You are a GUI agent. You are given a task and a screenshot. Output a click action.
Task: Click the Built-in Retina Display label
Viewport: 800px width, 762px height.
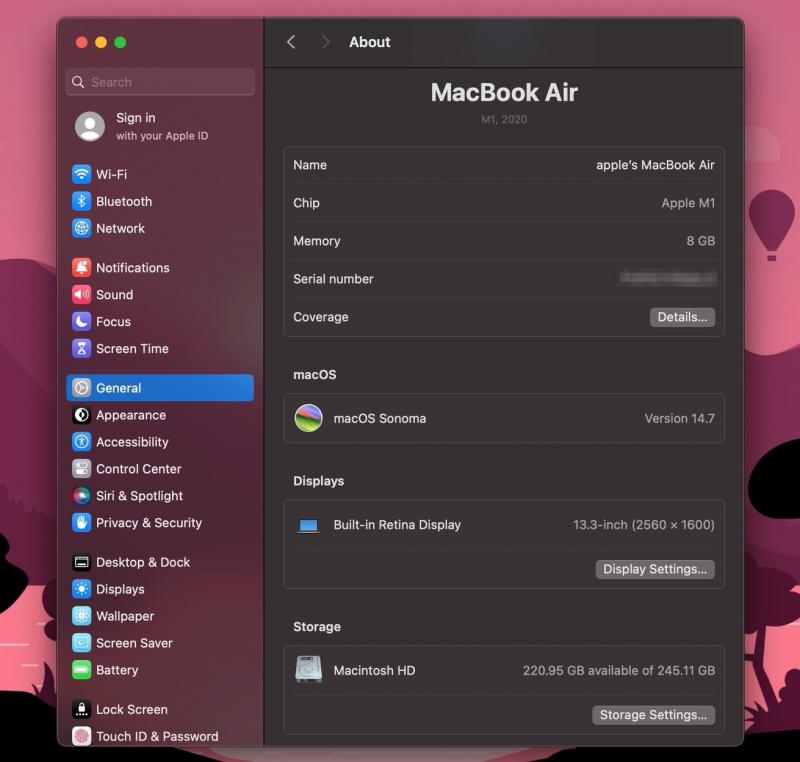pyautogui.click(x=397, y=525)
